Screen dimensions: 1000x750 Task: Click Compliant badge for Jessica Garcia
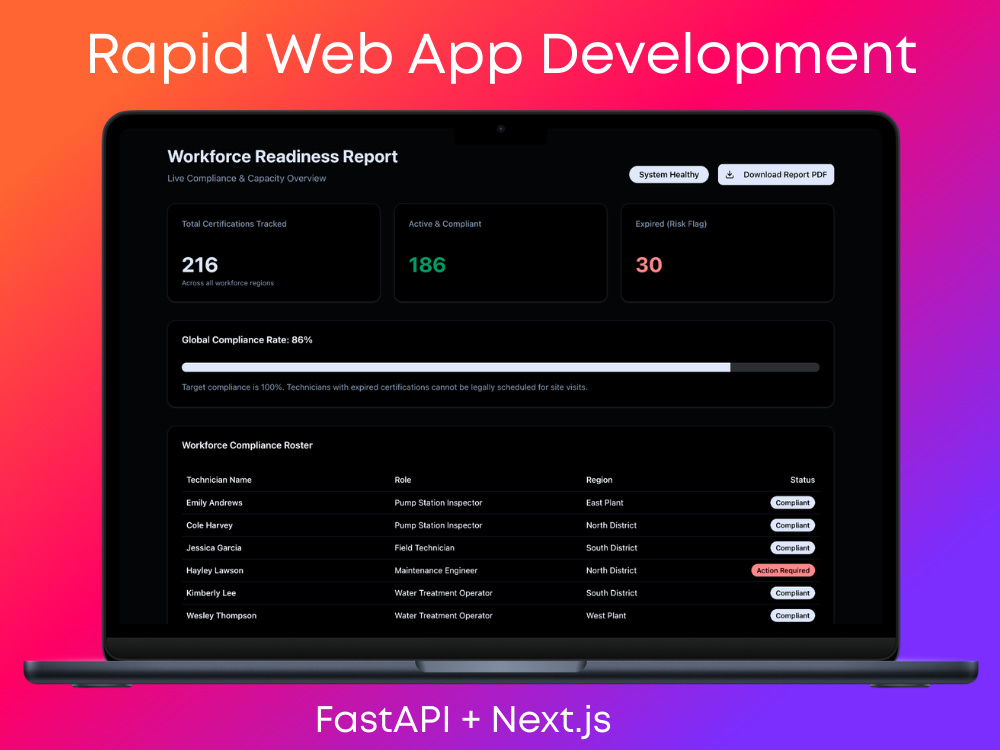coord(792,548)
